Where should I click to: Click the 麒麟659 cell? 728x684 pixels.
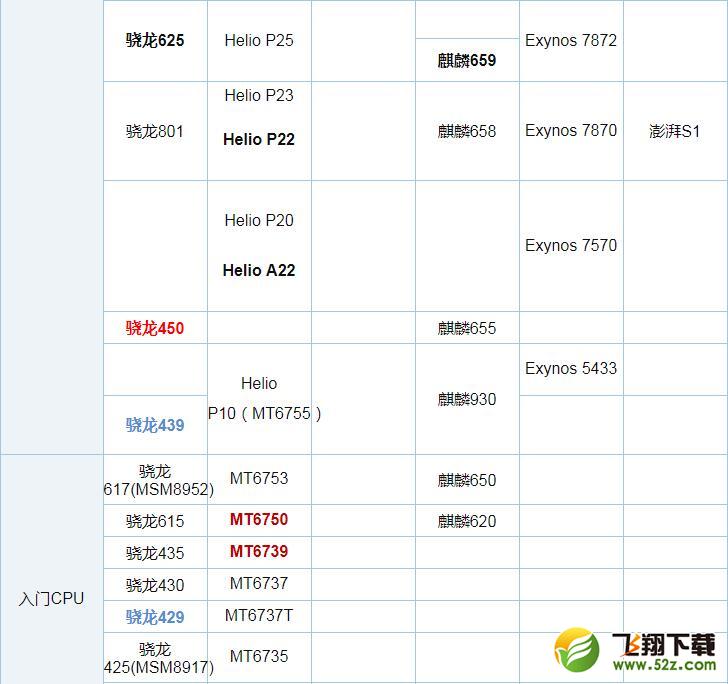pos(467,60)
